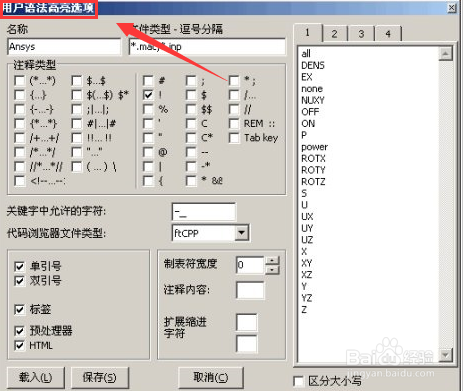Select keyword 'DENS' in the list
The image size is (463, 391).
[313, 65]
